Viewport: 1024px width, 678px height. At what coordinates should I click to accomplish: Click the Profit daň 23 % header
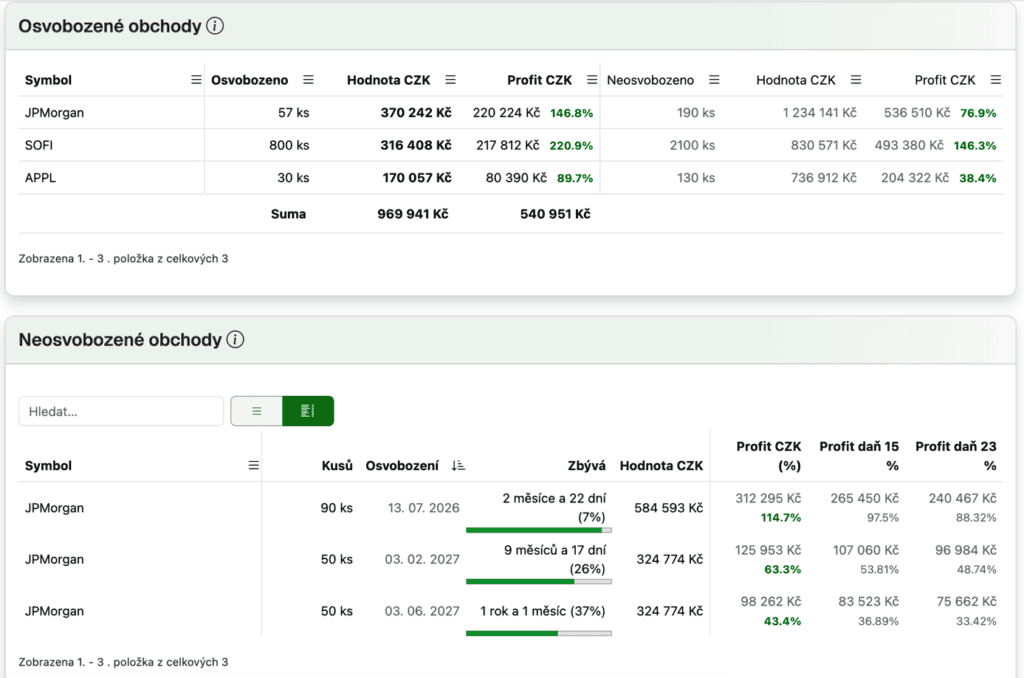coord(955,456)
